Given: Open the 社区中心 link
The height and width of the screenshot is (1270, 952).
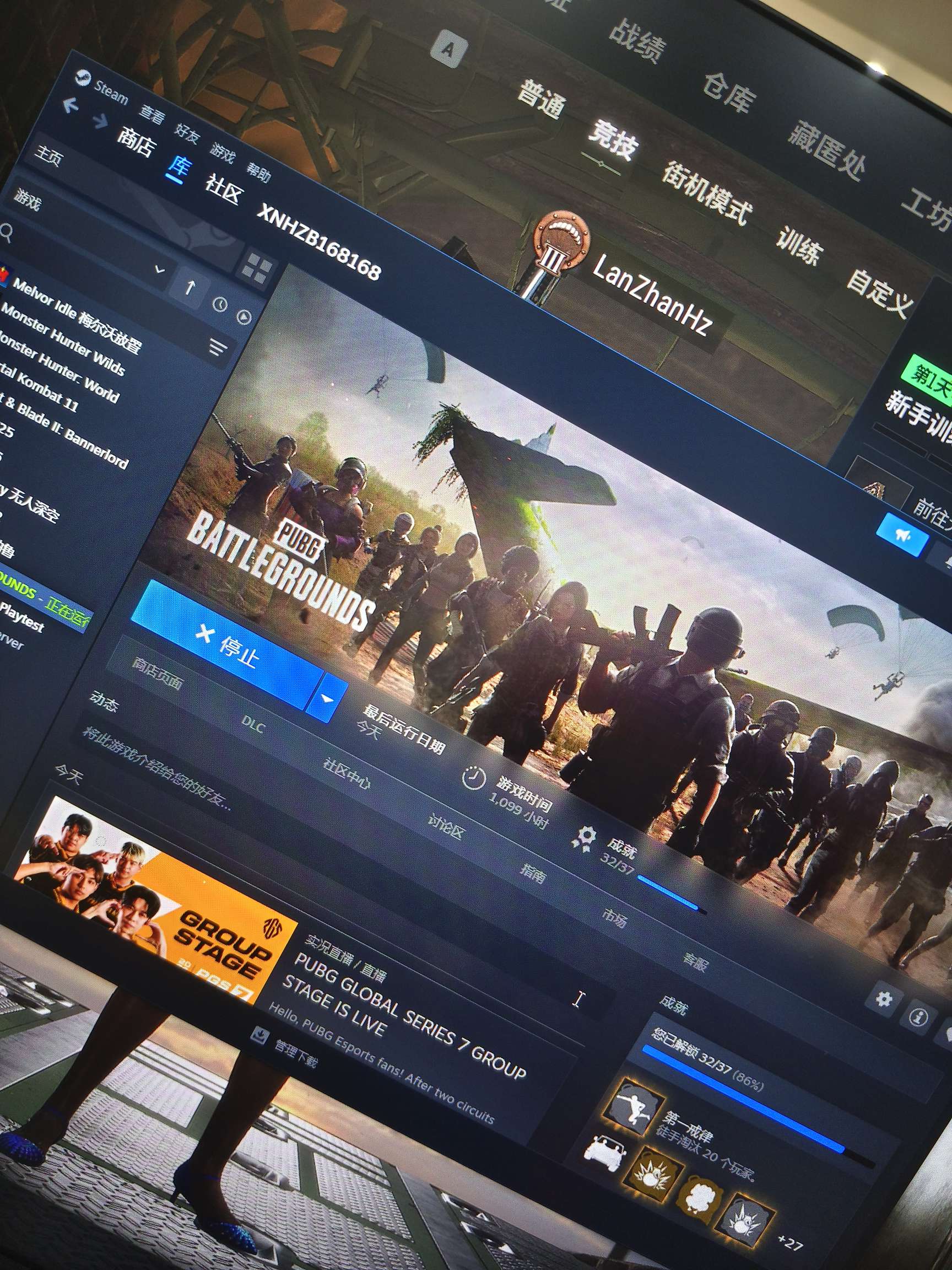Looking at the screenshot, I should (x=347, y=773).
